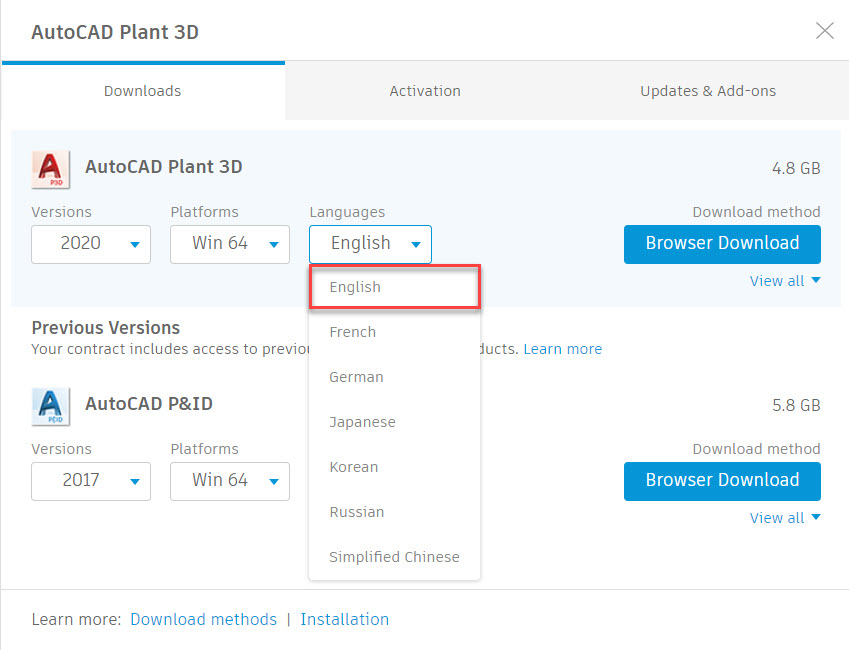Screen dimensions: 849x650
Task: Switch to the Activation tab
Action: (x=425, y=90)
